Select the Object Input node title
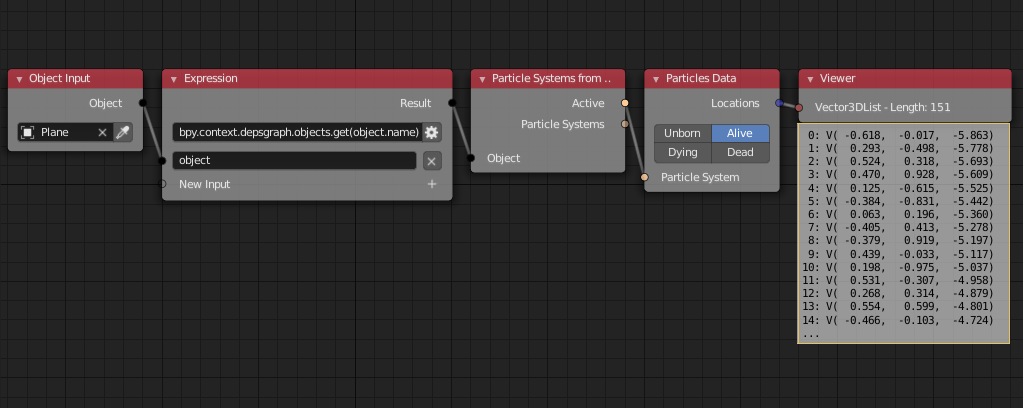This screenshot has height=408, width=1023. 60,78
